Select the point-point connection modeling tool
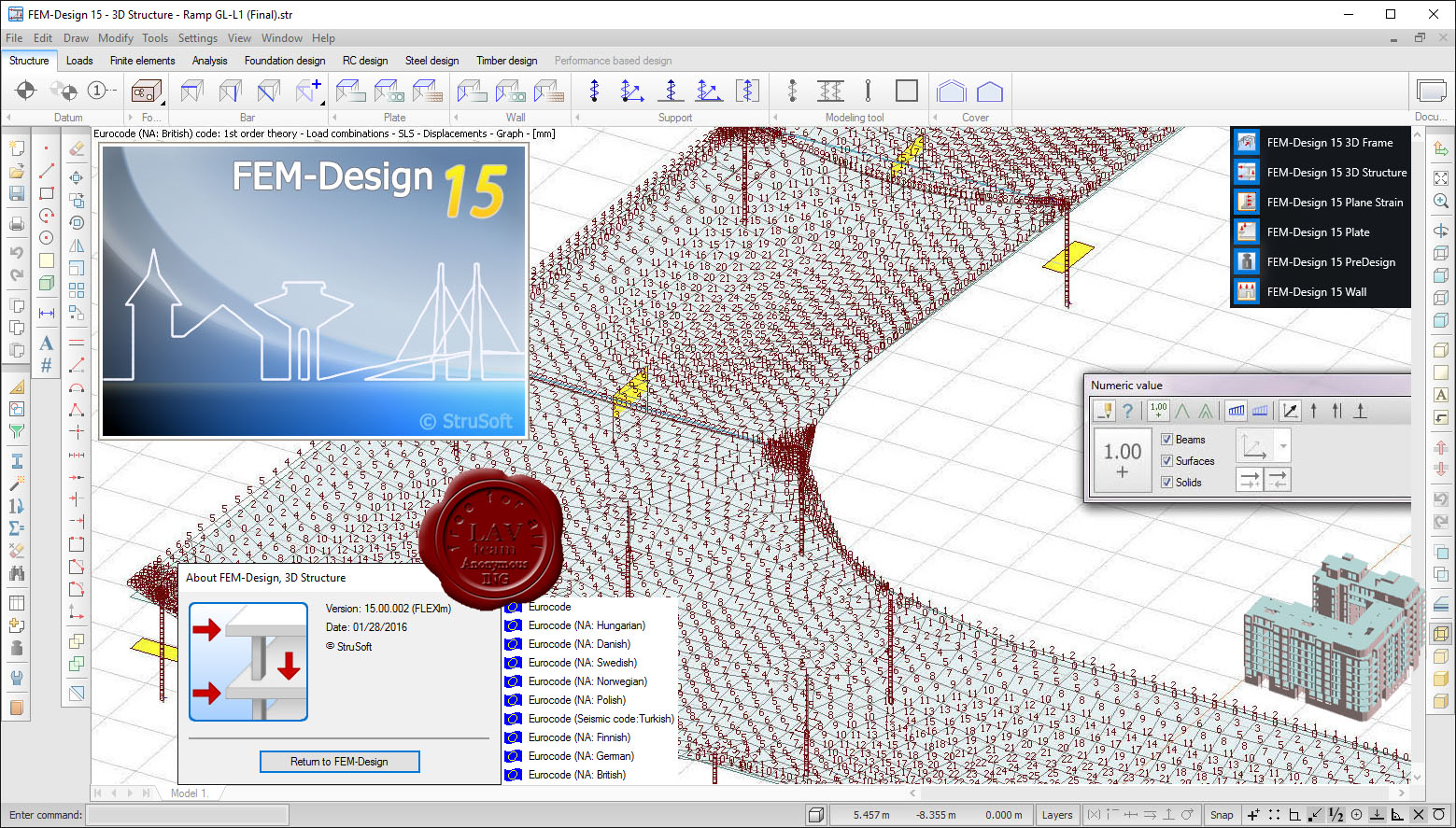Viewport: 1456px width, 828px height. (792, 91)
